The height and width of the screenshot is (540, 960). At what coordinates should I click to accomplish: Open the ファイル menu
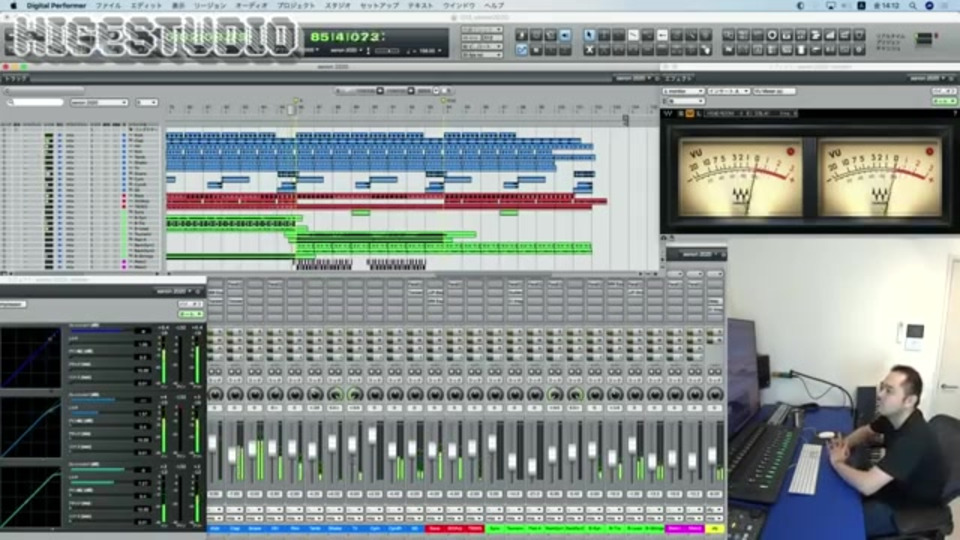[x=107, y=5]
